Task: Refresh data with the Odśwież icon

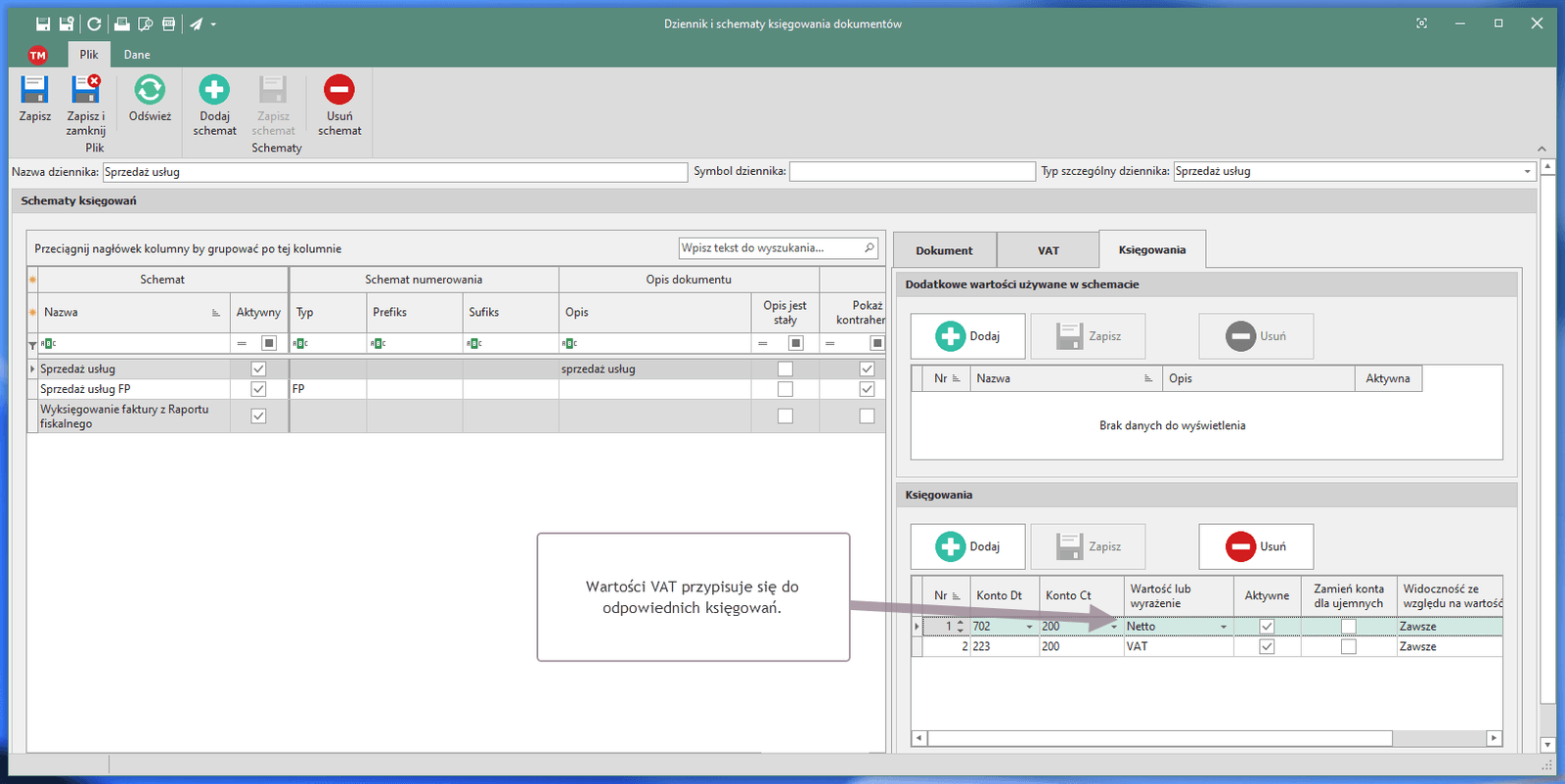Action: pyautogui.click(x=150, y=91)
